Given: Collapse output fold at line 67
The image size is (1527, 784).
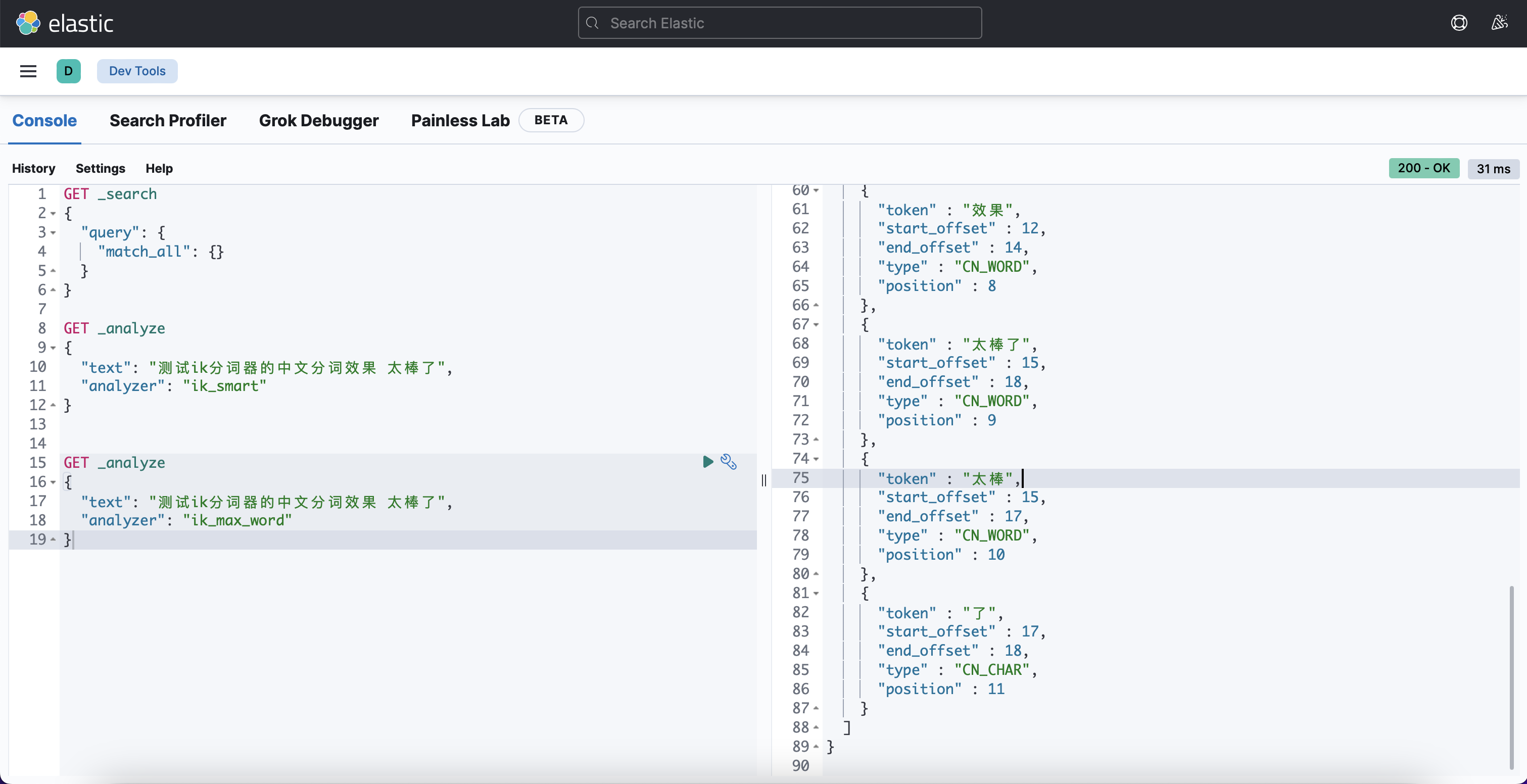Looking at the screenshot, I should (x=816, y=325).
